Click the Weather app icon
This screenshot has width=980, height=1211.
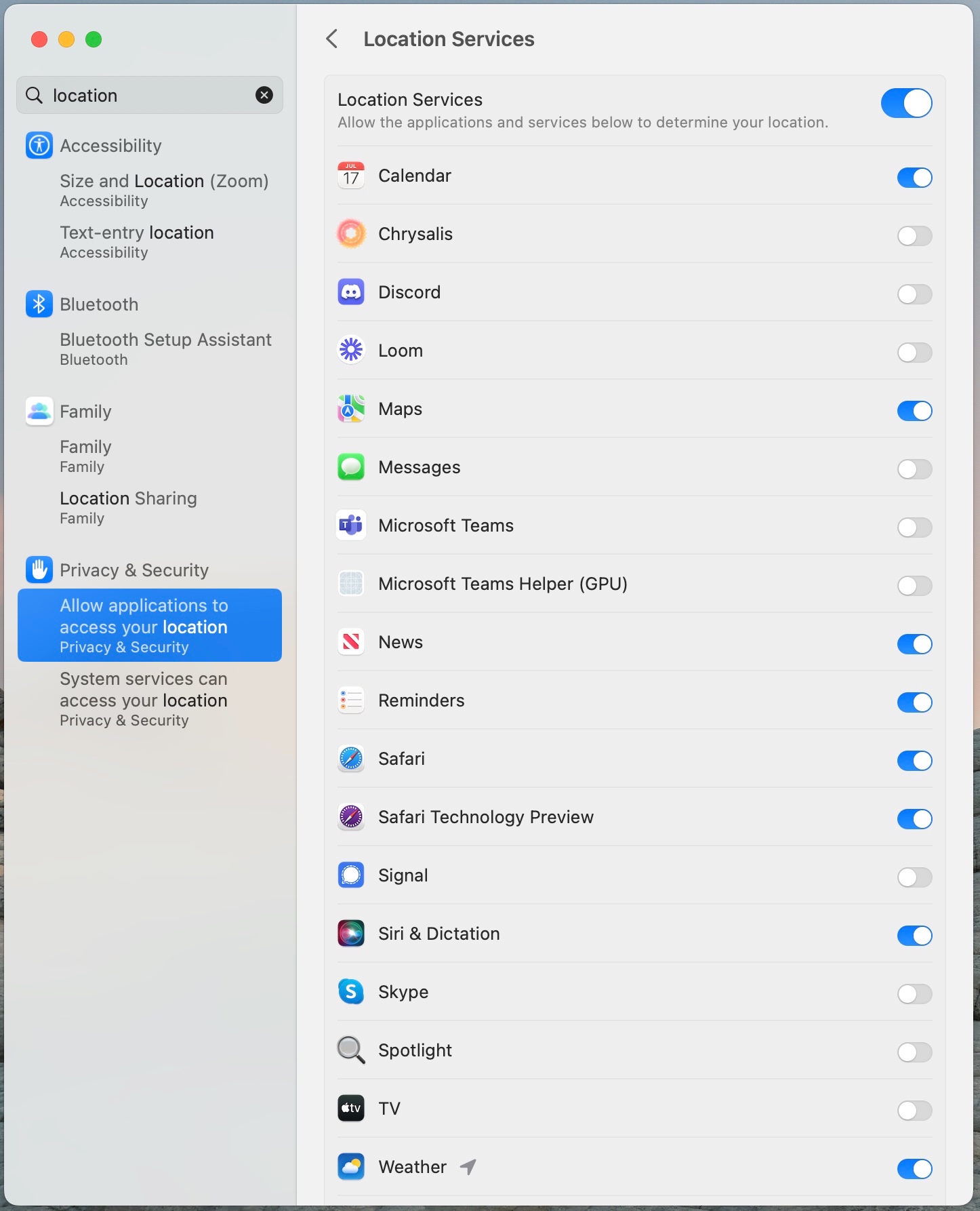coord(351,1167)
